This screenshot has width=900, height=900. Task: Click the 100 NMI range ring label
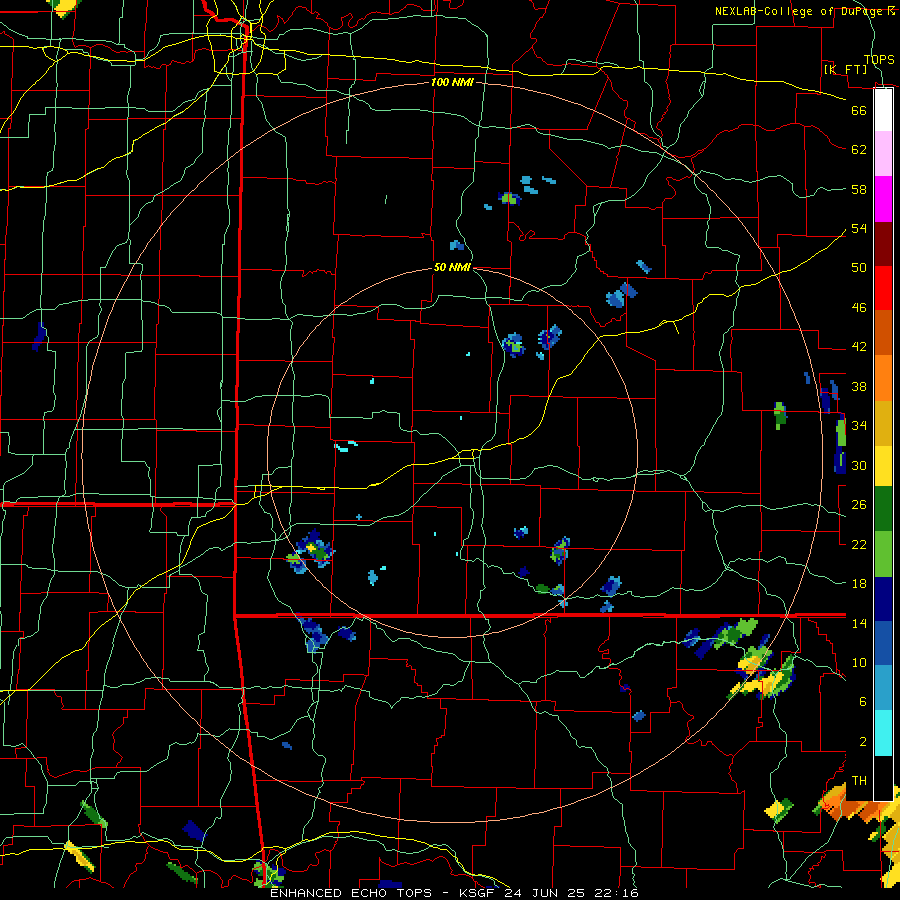coord(452,82)
